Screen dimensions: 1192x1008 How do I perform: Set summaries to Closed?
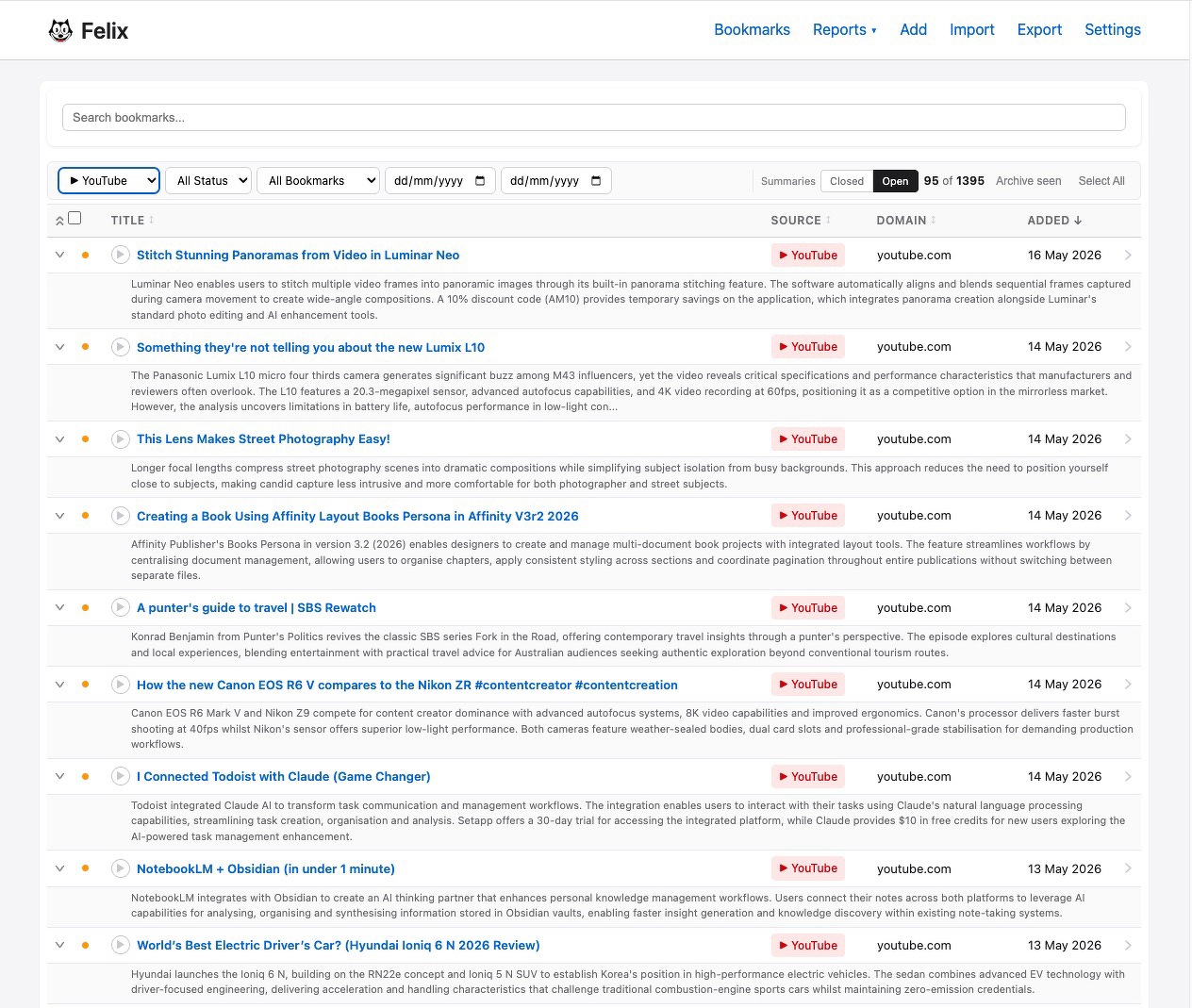pos(846,181)
